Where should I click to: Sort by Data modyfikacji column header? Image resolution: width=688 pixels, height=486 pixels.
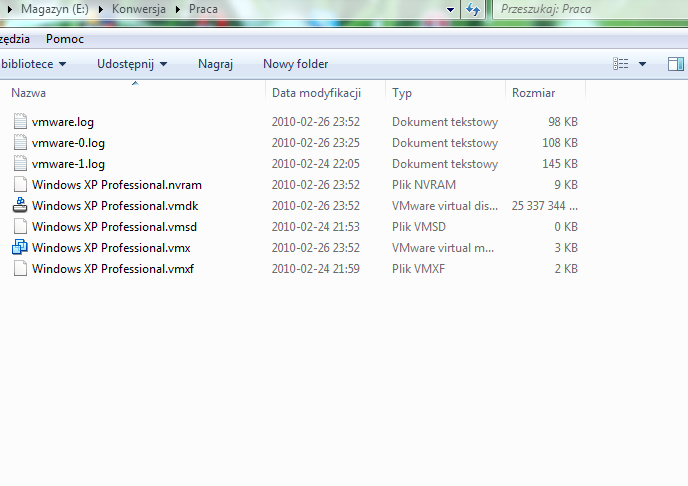pos(316,93)
